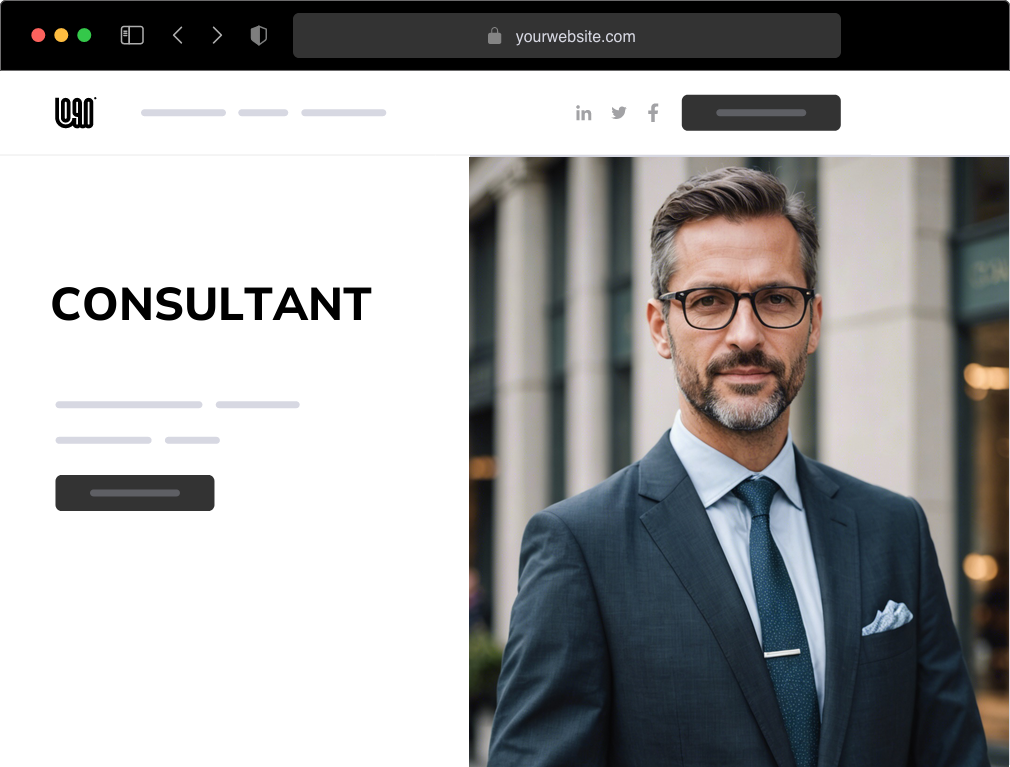Click the dark button below the Consultant heading
This screenshot has height=767, width=1010.
coord(135,493)
